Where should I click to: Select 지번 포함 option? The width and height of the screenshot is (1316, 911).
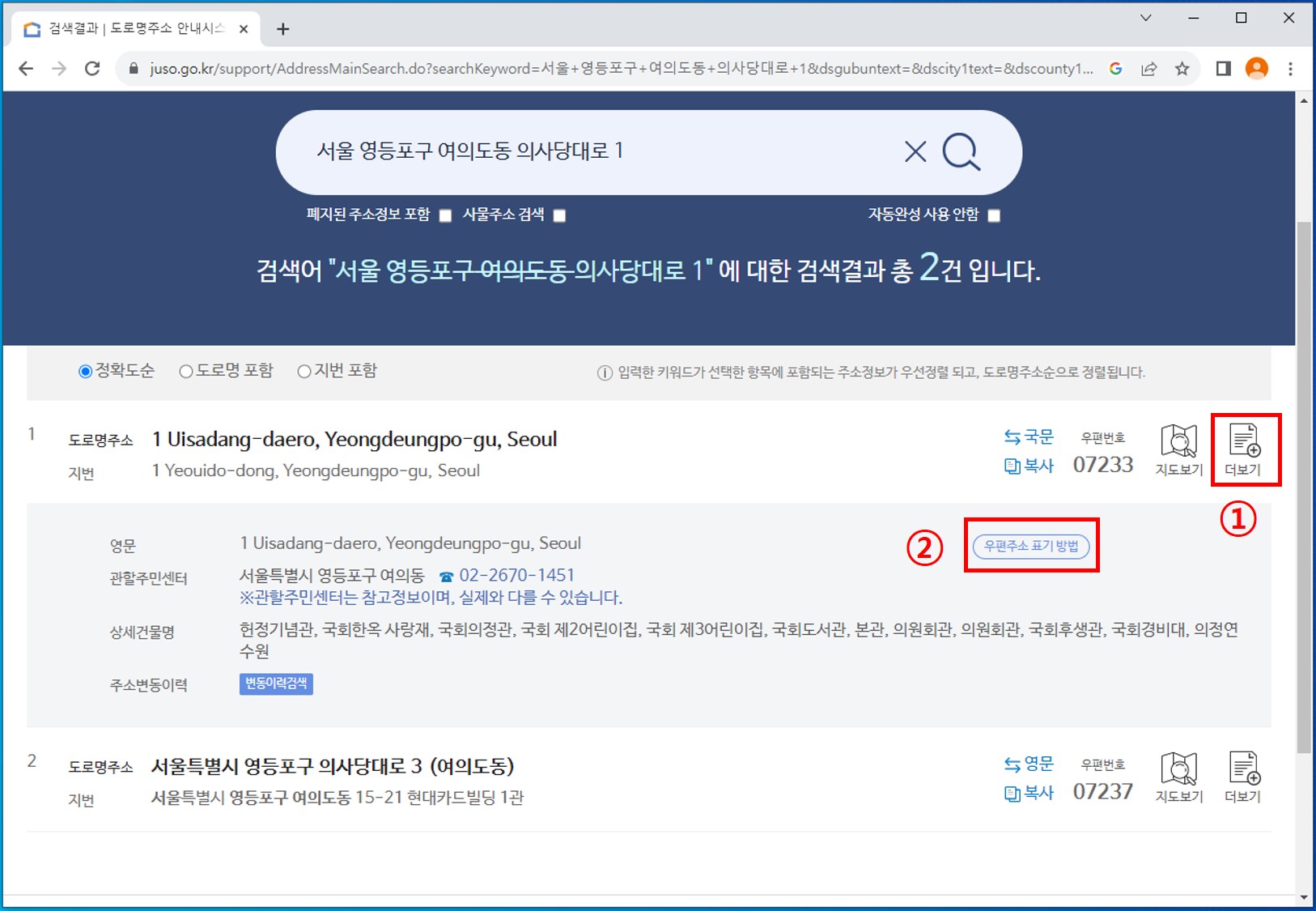coord(304,372)
